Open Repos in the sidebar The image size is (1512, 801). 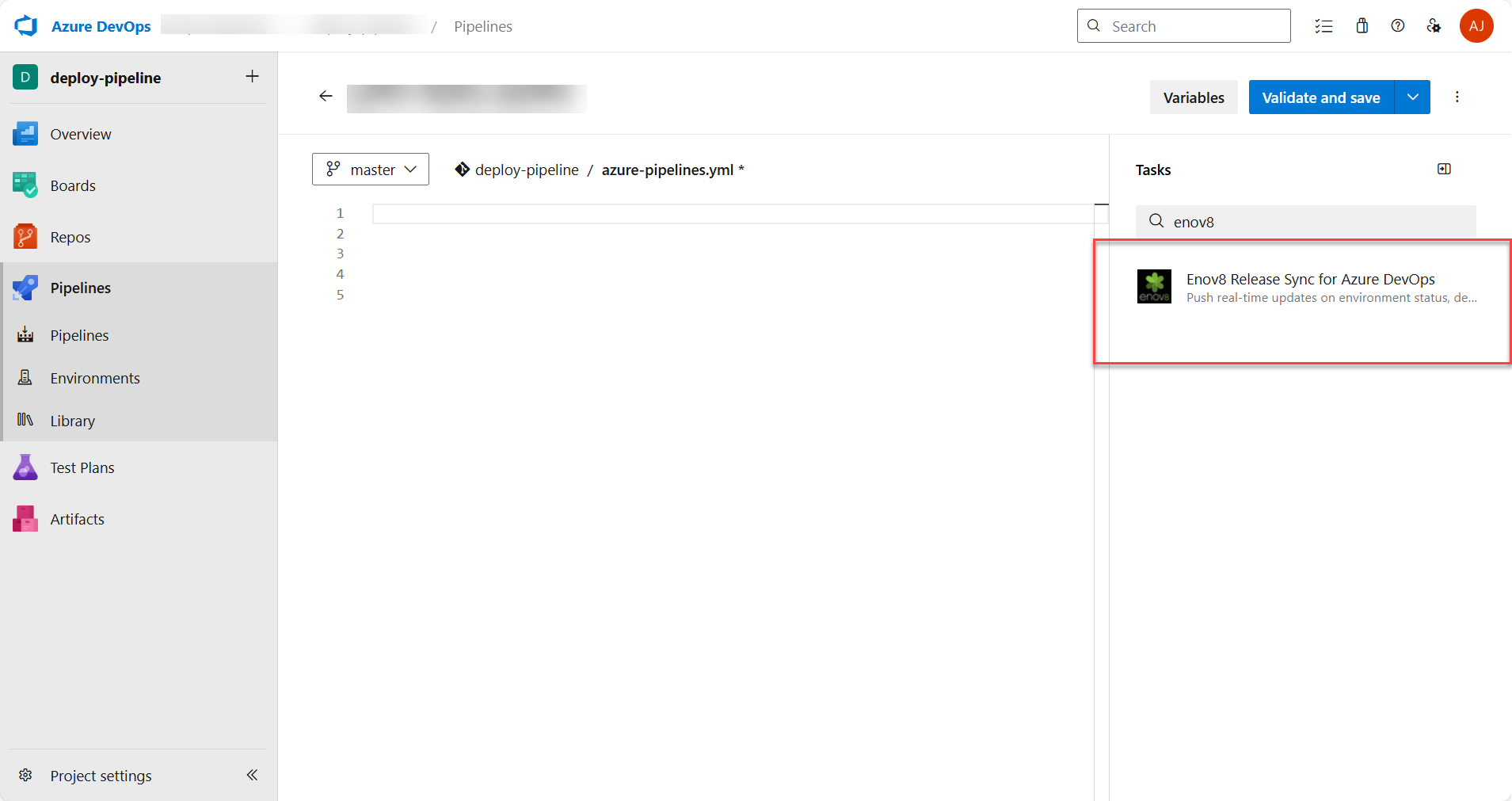click(x=70, y=237)
